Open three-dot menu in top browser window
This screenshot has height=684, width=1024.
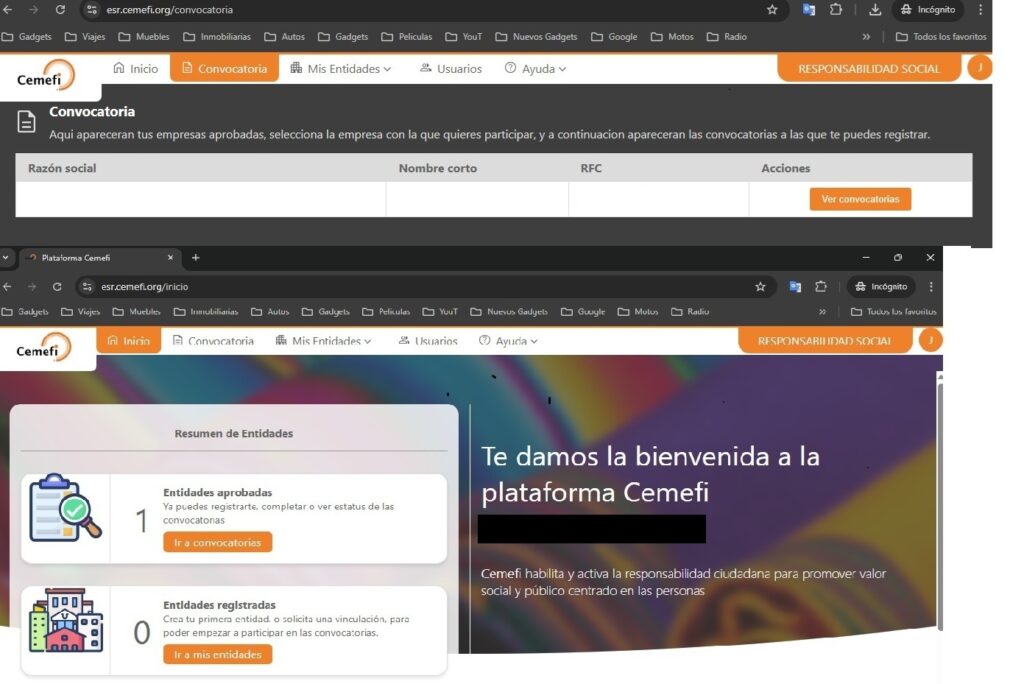click(x=980, y=10)
